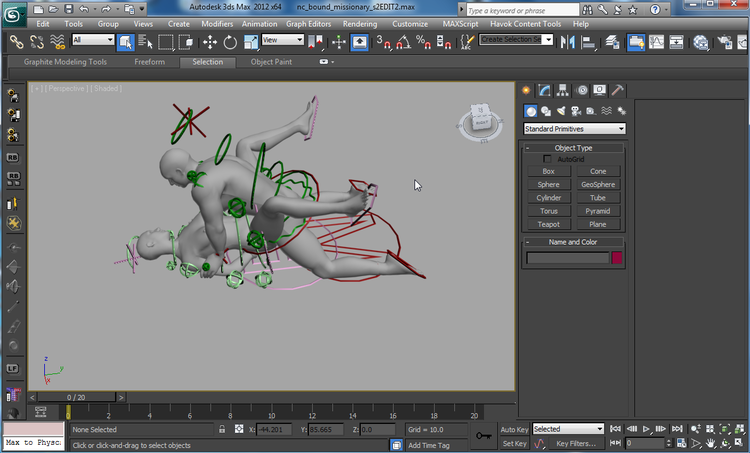Viewport: 750px width, 453px height.
Task: Click the Mirror tool icon
Action: 568,42
